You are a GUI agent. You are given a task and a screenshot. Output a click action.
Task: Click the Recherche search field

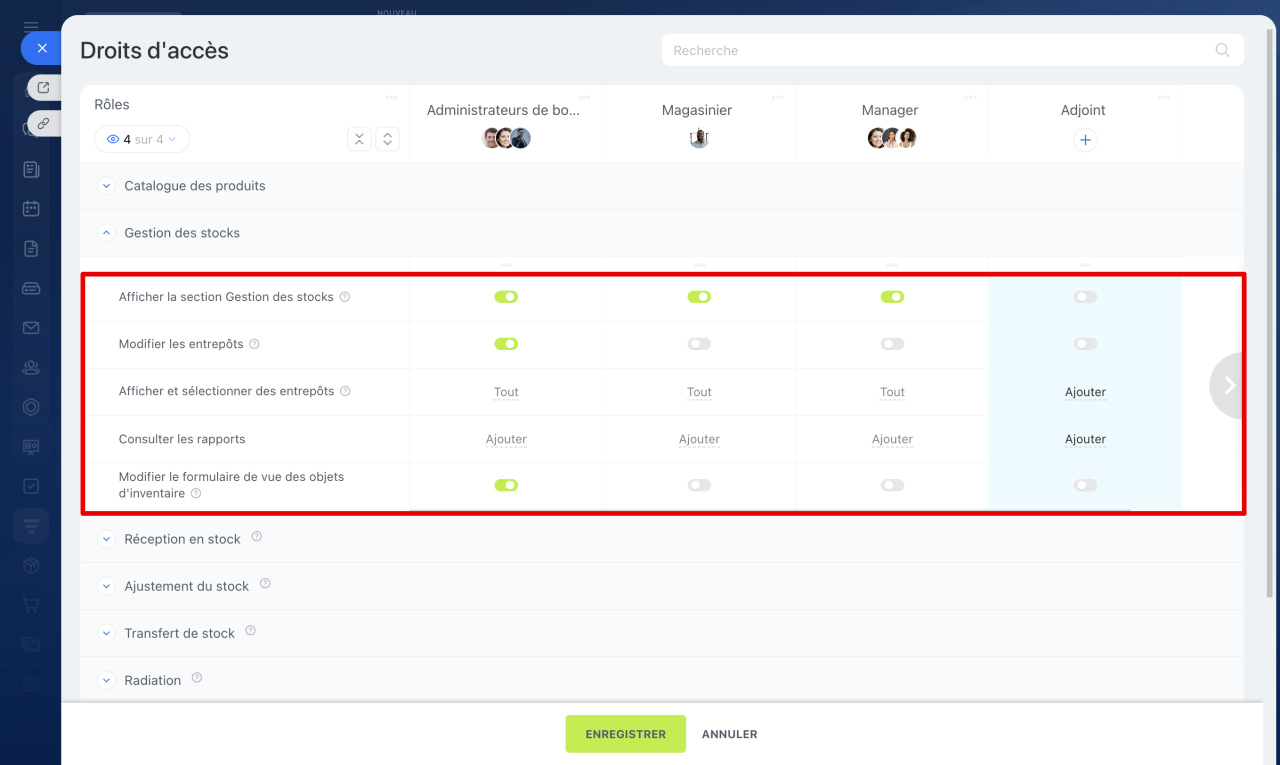pos(935,50)
